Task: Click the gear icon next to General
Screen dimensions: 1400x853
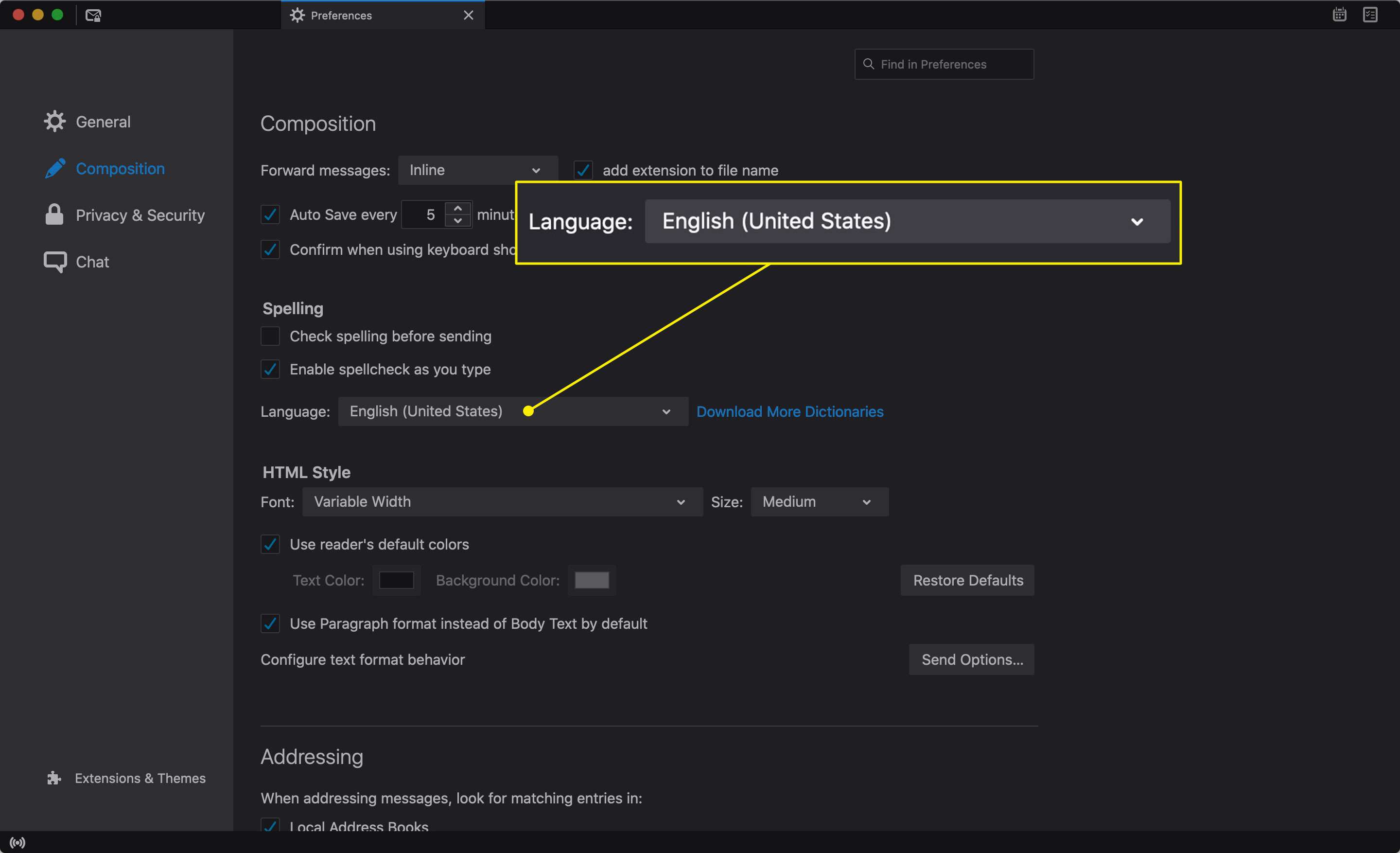Action: [x=55, y=121]
